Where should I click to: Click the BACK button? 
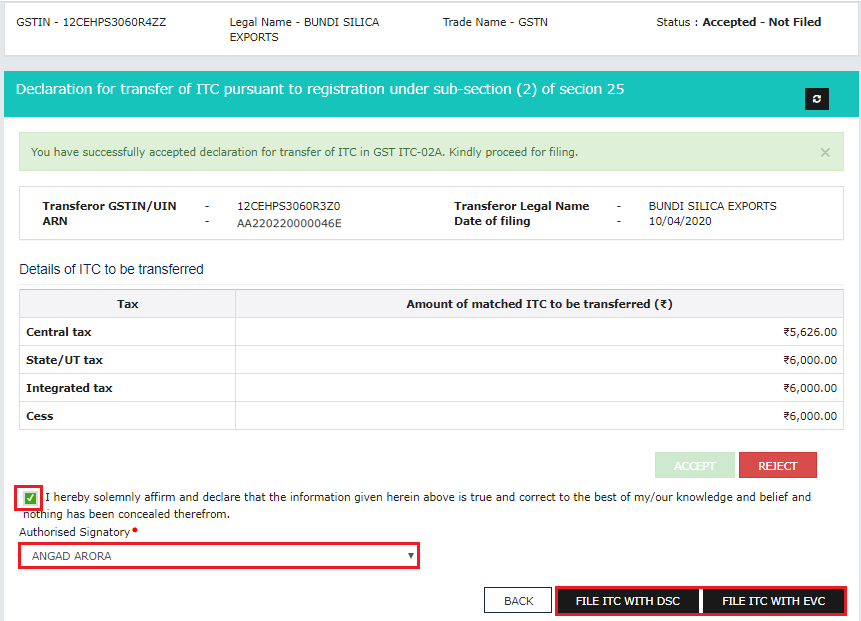pos(518,601)
